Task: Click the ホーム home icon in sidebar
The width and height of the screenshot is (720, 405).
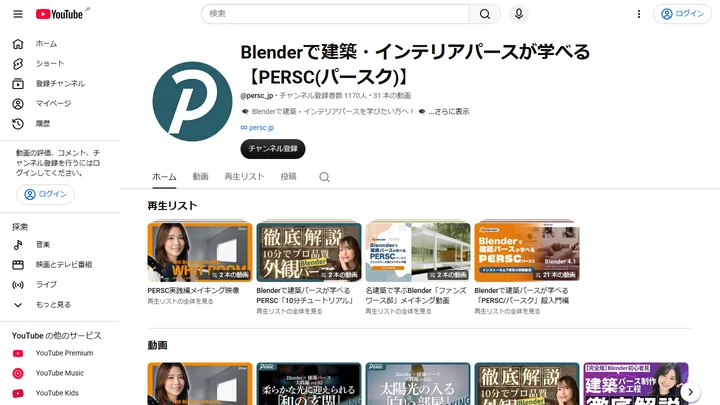Action: coord(18,44)
